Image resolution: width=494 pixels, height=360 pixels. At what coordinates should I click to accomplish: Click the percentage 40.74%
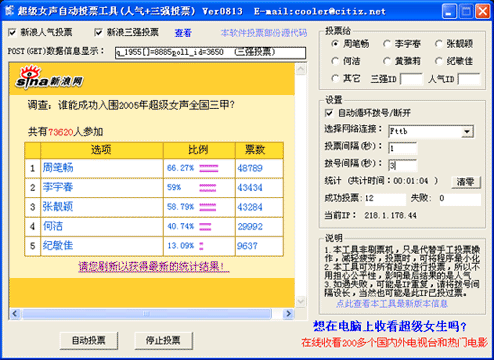coord(180,227)
